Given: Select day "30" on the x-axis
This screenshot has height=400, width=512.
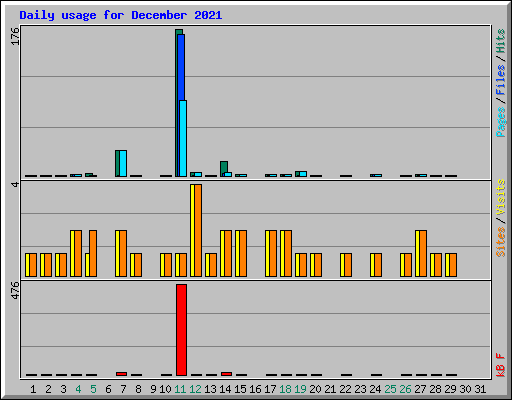Looking at the screenshot, I should 465,389.
